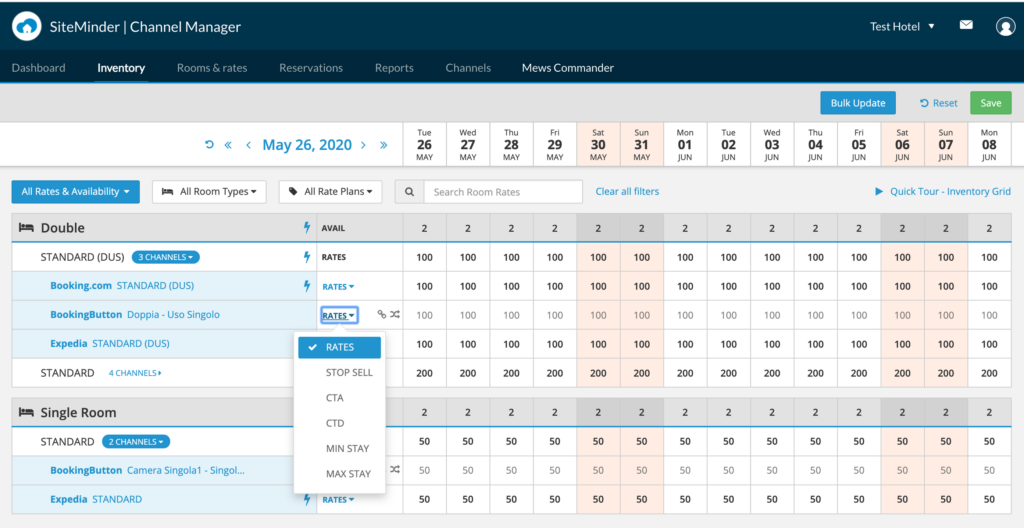Select the Mon 01 JUN date column
1024x528 pixels.
click(685, 144)
